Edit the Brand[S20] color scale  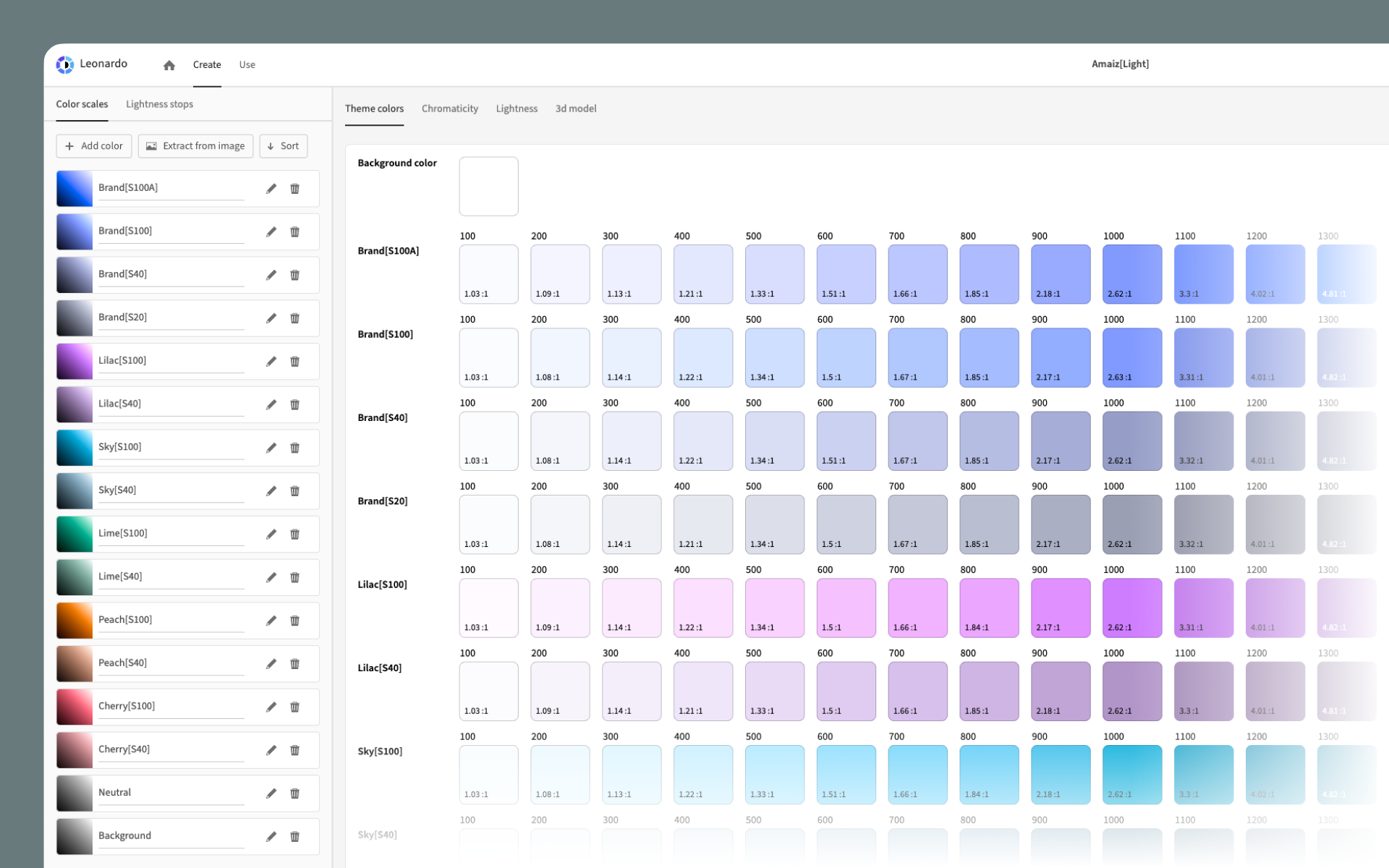tap(271, 318)
